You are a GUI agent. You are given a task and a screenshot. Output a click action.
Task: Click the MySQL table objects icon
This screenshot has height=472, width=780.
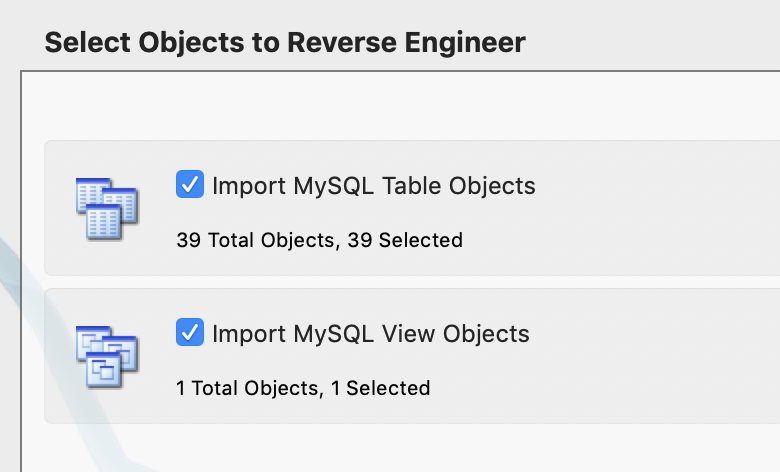tap(107, 208)
